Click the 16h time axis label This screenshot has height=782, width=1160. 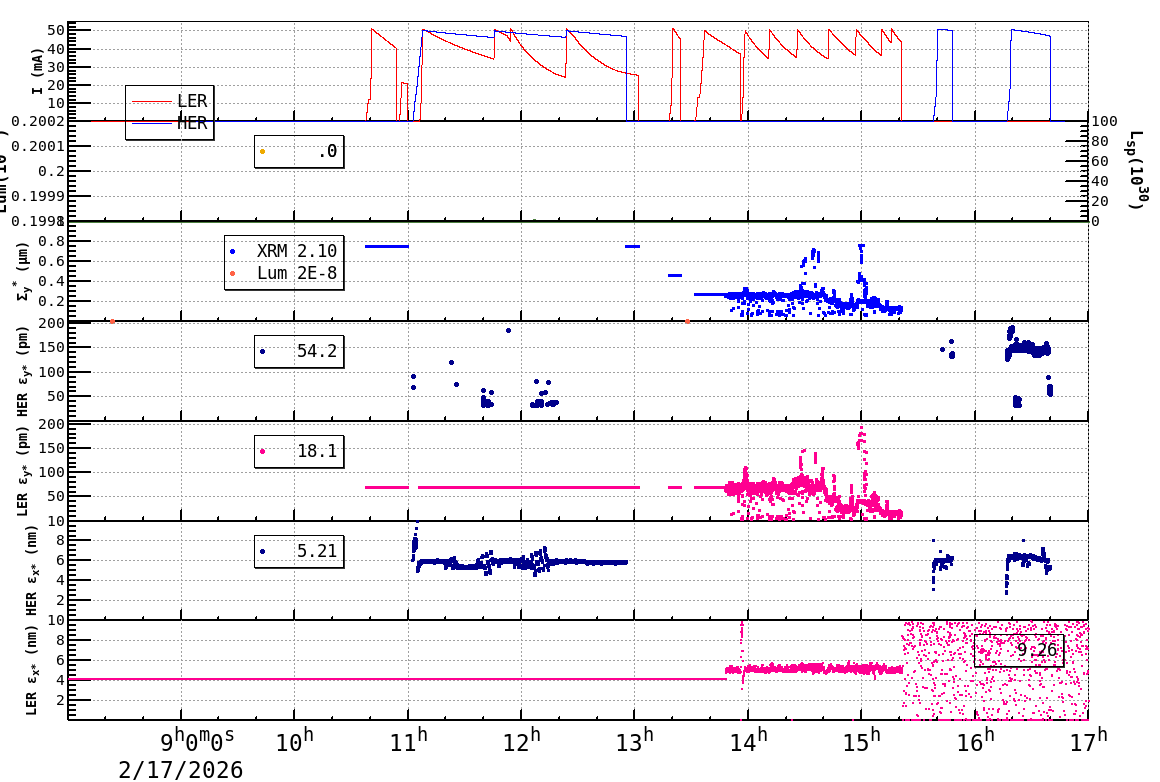[975, 740]
